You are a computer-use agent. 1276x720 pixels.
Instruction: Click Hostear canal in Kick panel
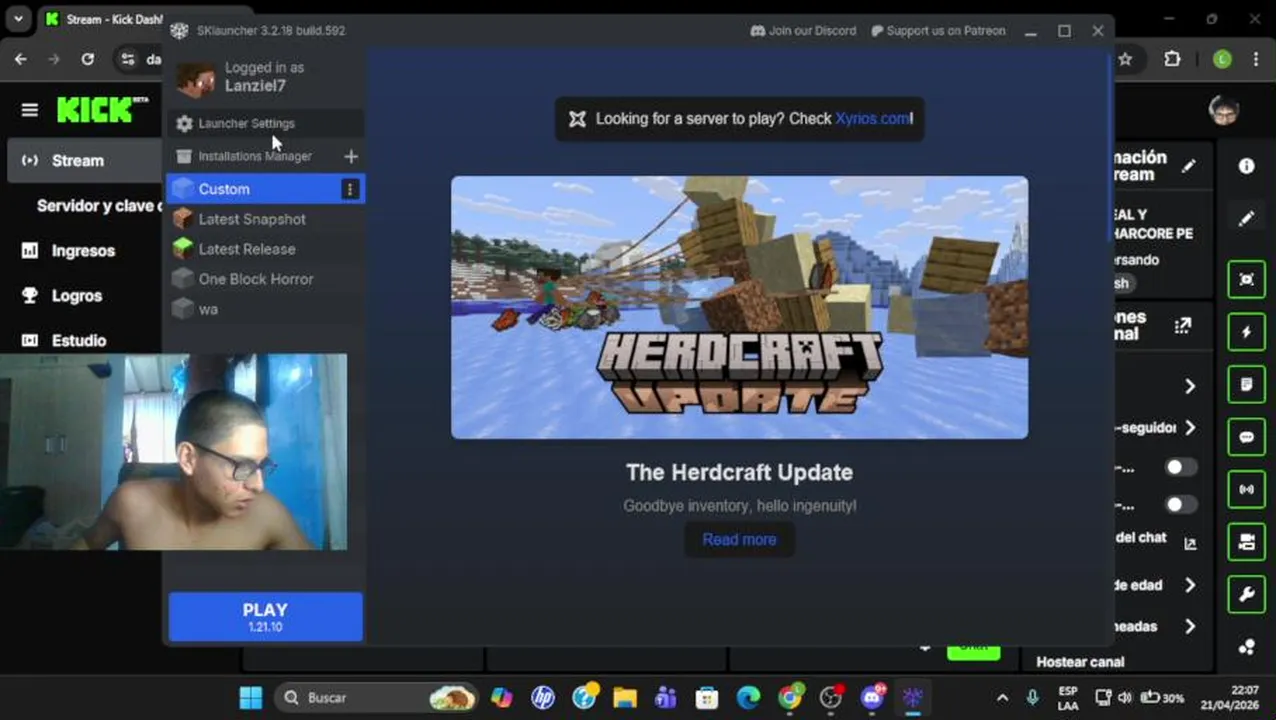pos(1080,662)
